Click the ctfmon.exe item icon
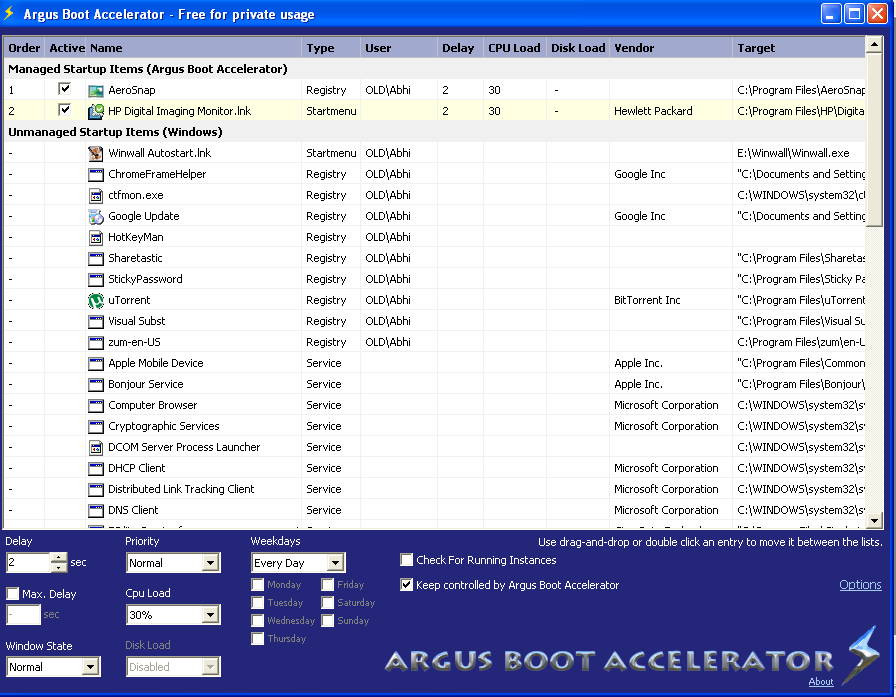The image size is (896, 697). [96, 195]
